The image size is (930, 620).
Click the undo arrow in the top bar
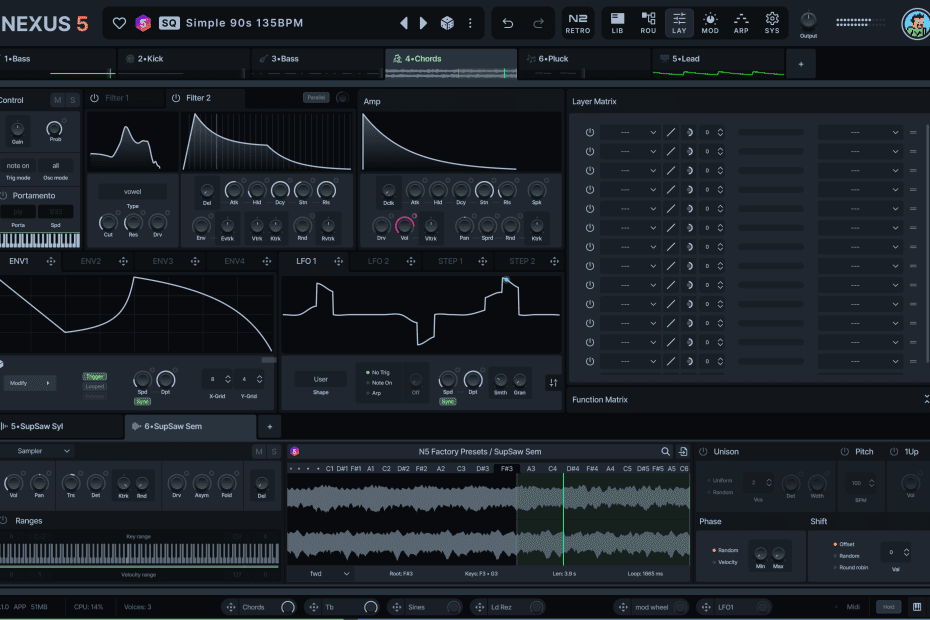pyautogui.click(x=508, y=22)
